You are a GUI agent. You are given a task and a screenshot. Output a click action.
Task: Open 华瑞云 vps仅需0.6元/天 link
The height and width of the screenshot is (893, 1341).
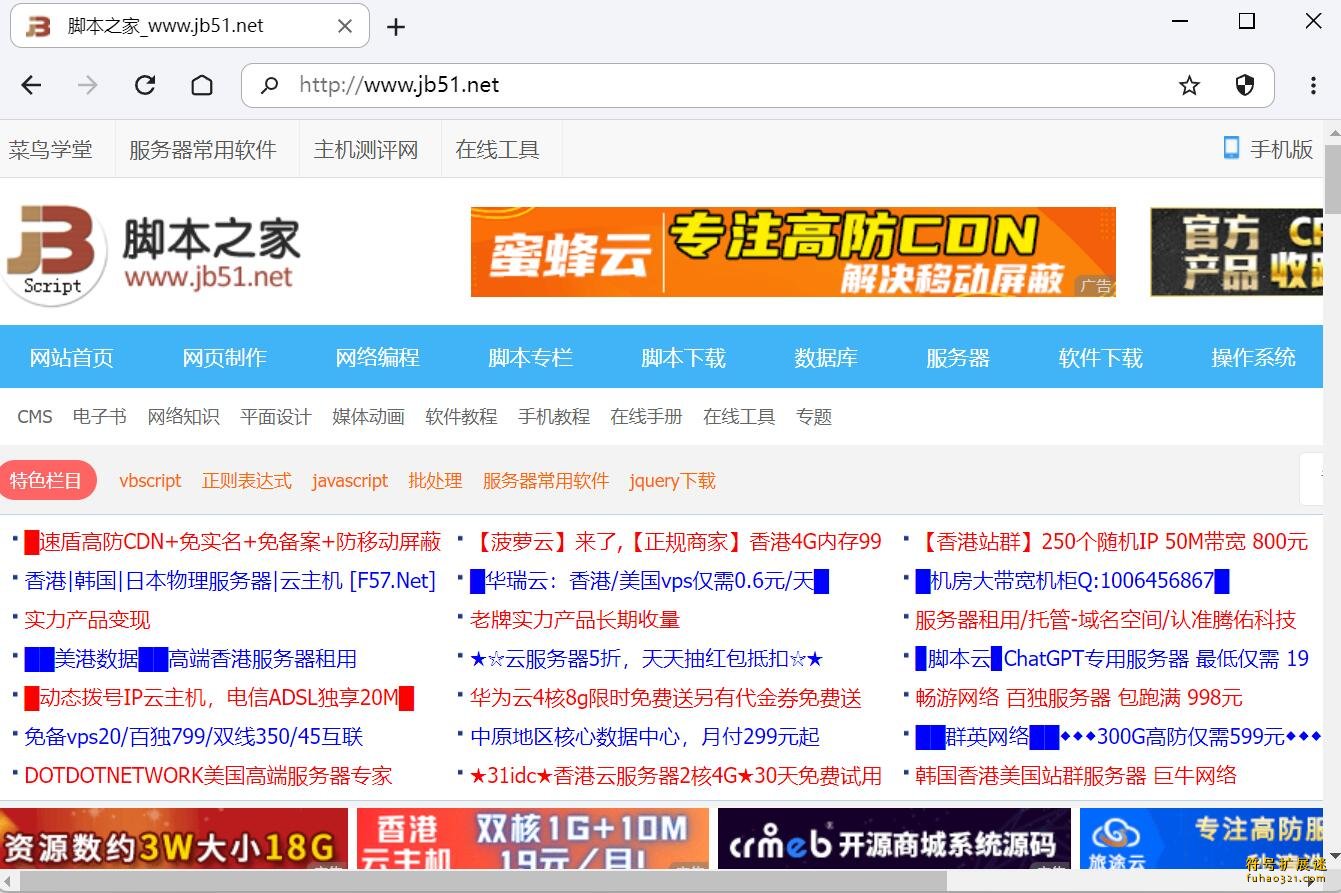click(650, 581)
